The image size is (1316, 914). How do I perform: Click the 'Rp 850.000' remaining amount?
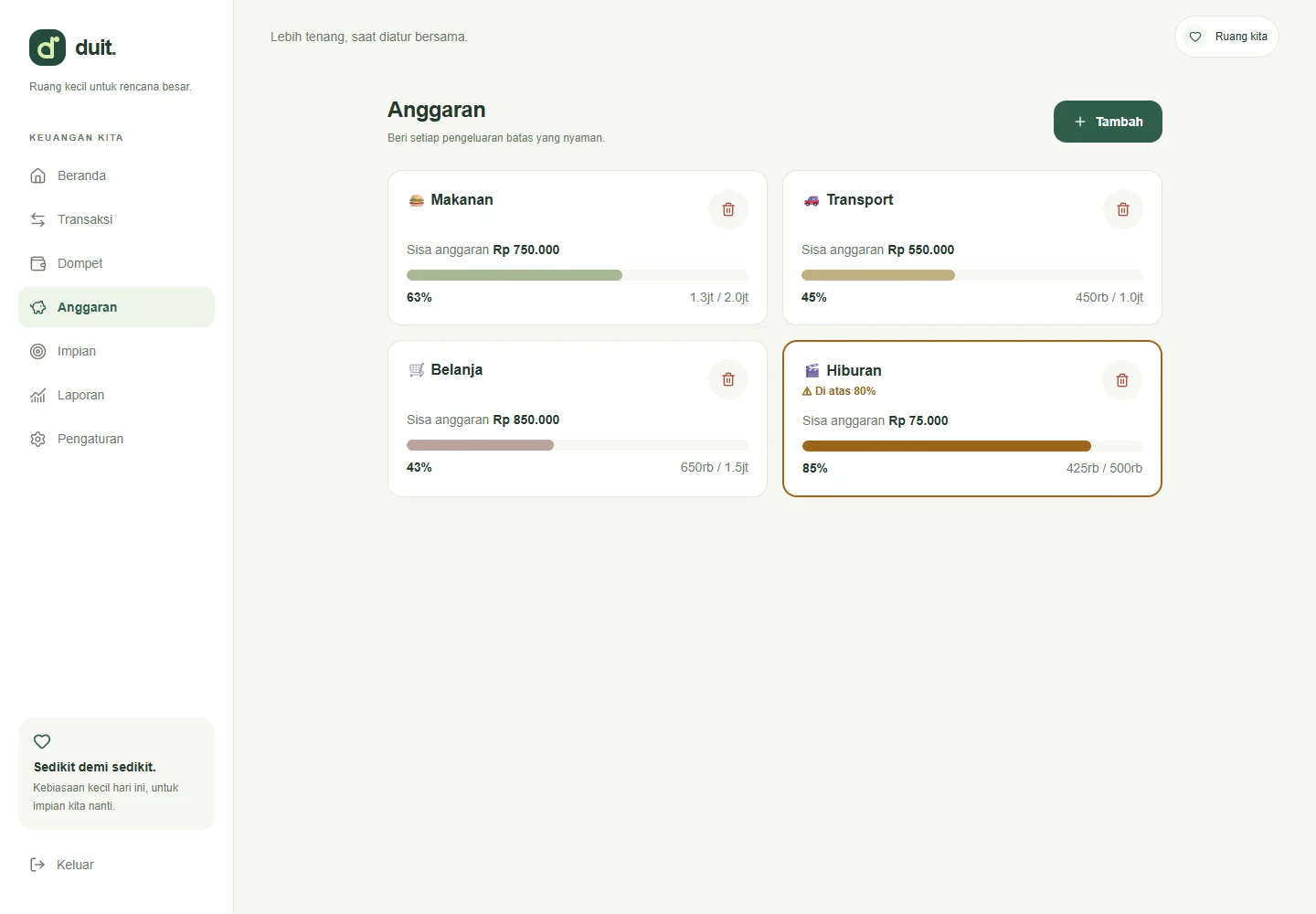526,420
